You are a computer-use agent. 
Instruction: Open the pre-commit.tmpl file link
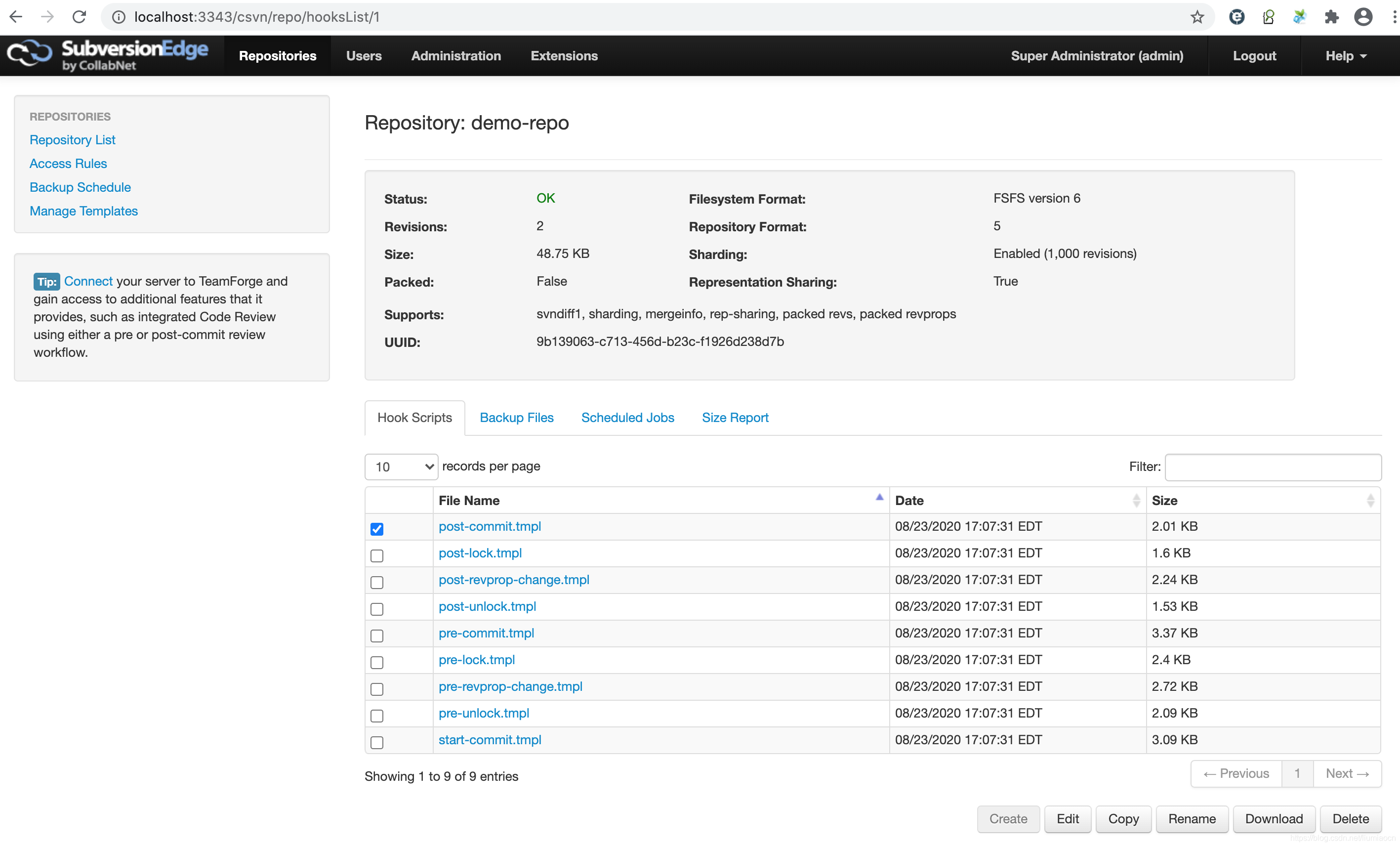coord(487,633)
